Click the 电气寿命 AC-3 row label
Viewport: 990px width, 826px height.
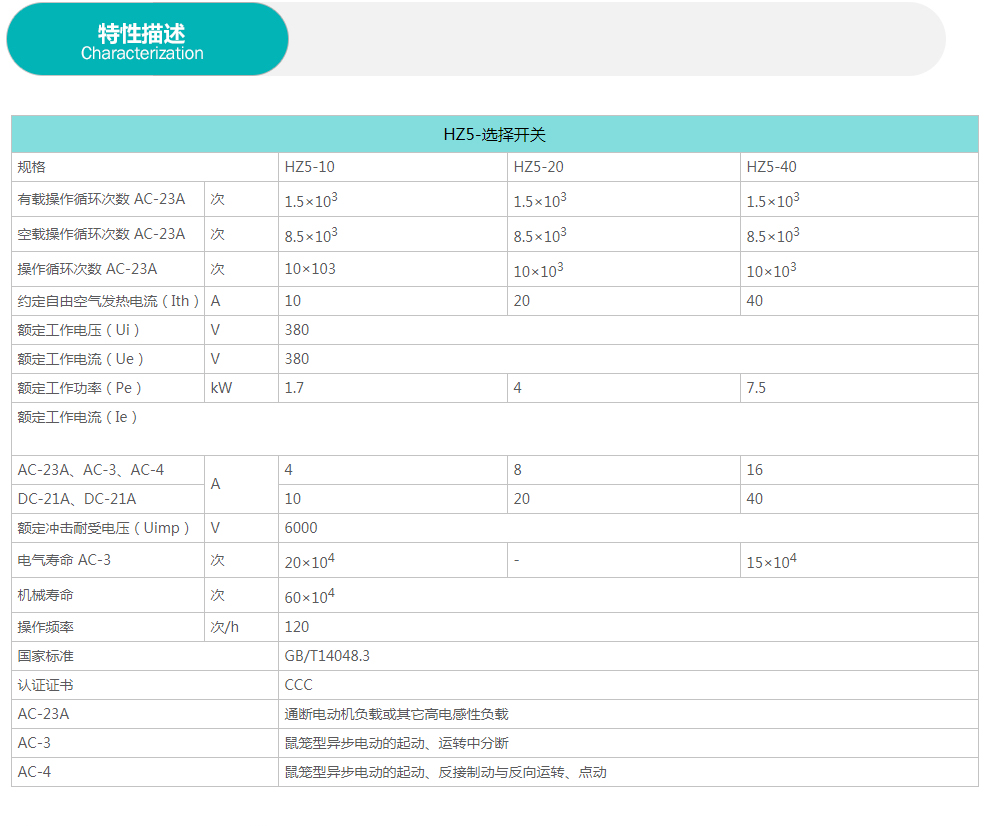tap(64, 560)
